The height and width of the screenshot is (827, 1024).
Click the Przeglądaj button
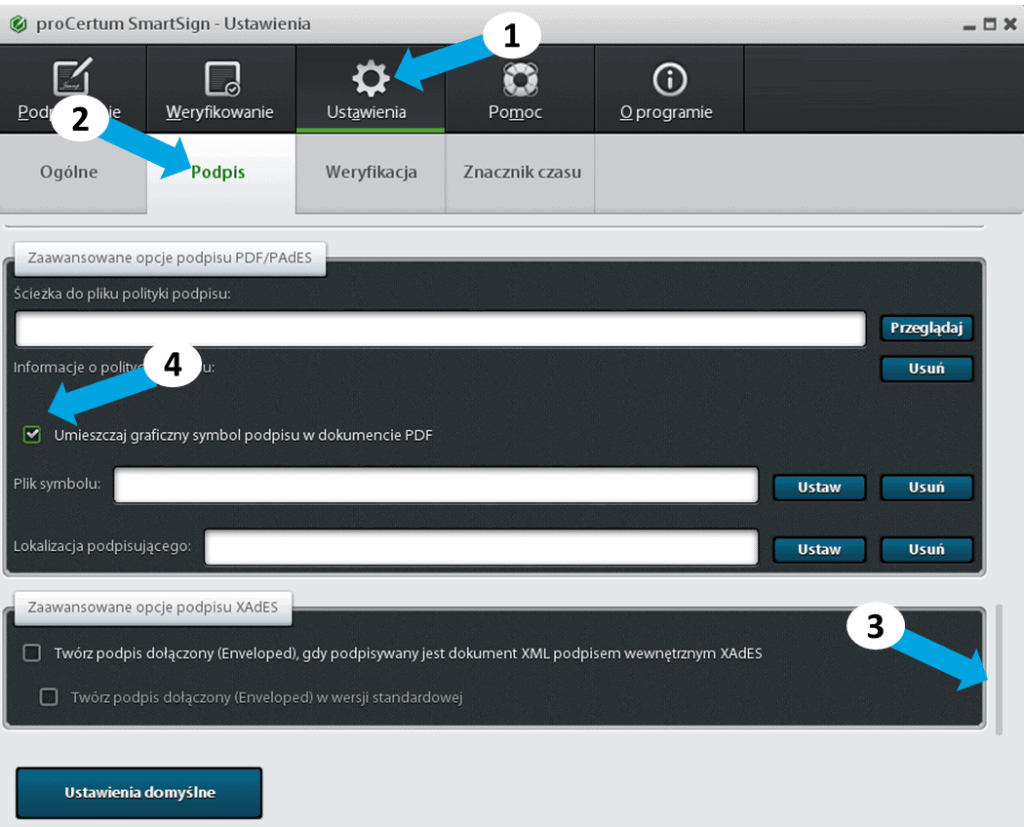point(926,328)
